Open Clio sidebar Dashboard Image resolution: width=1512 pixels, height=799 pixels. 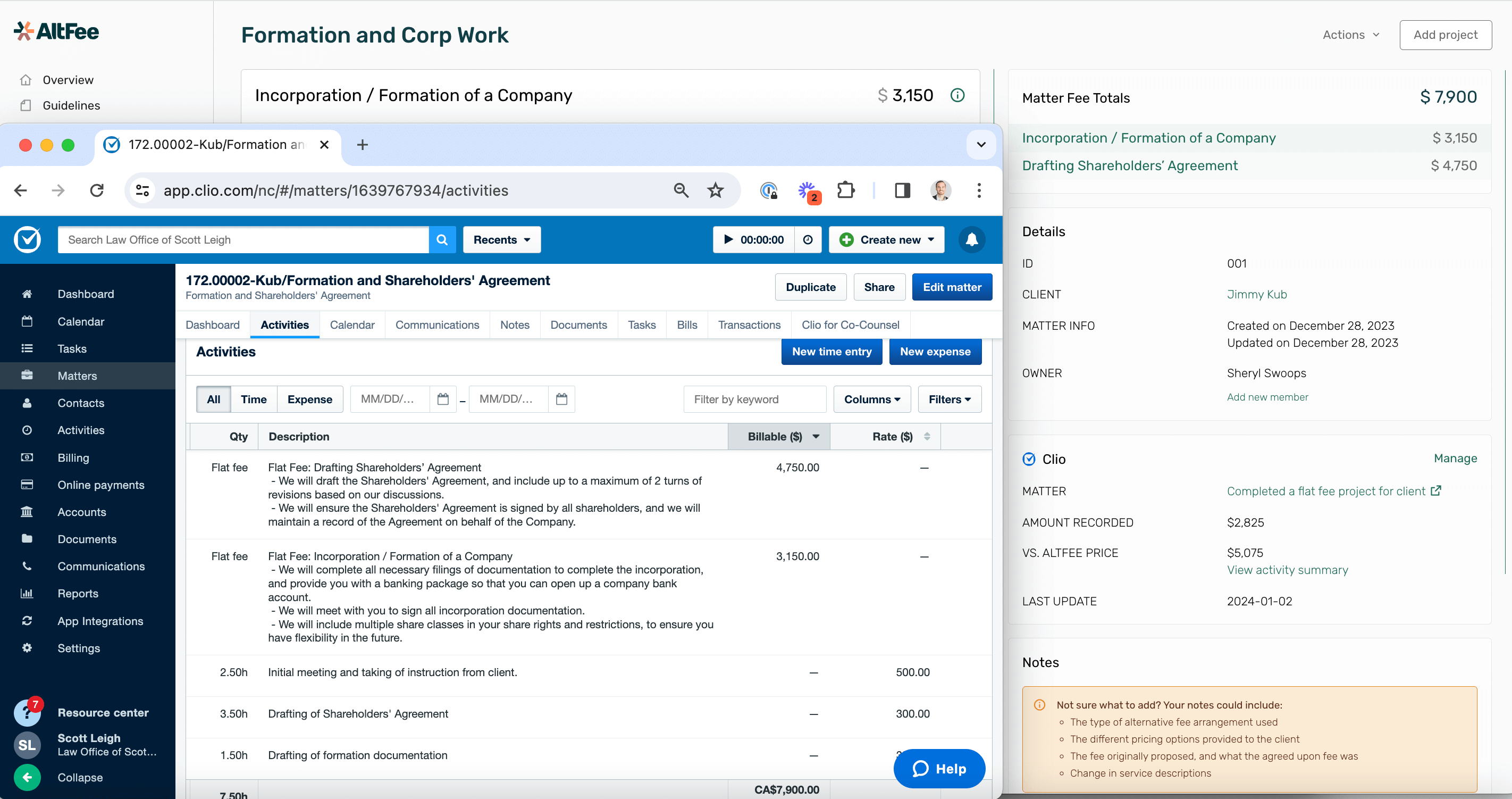click(x=86, y=294)
